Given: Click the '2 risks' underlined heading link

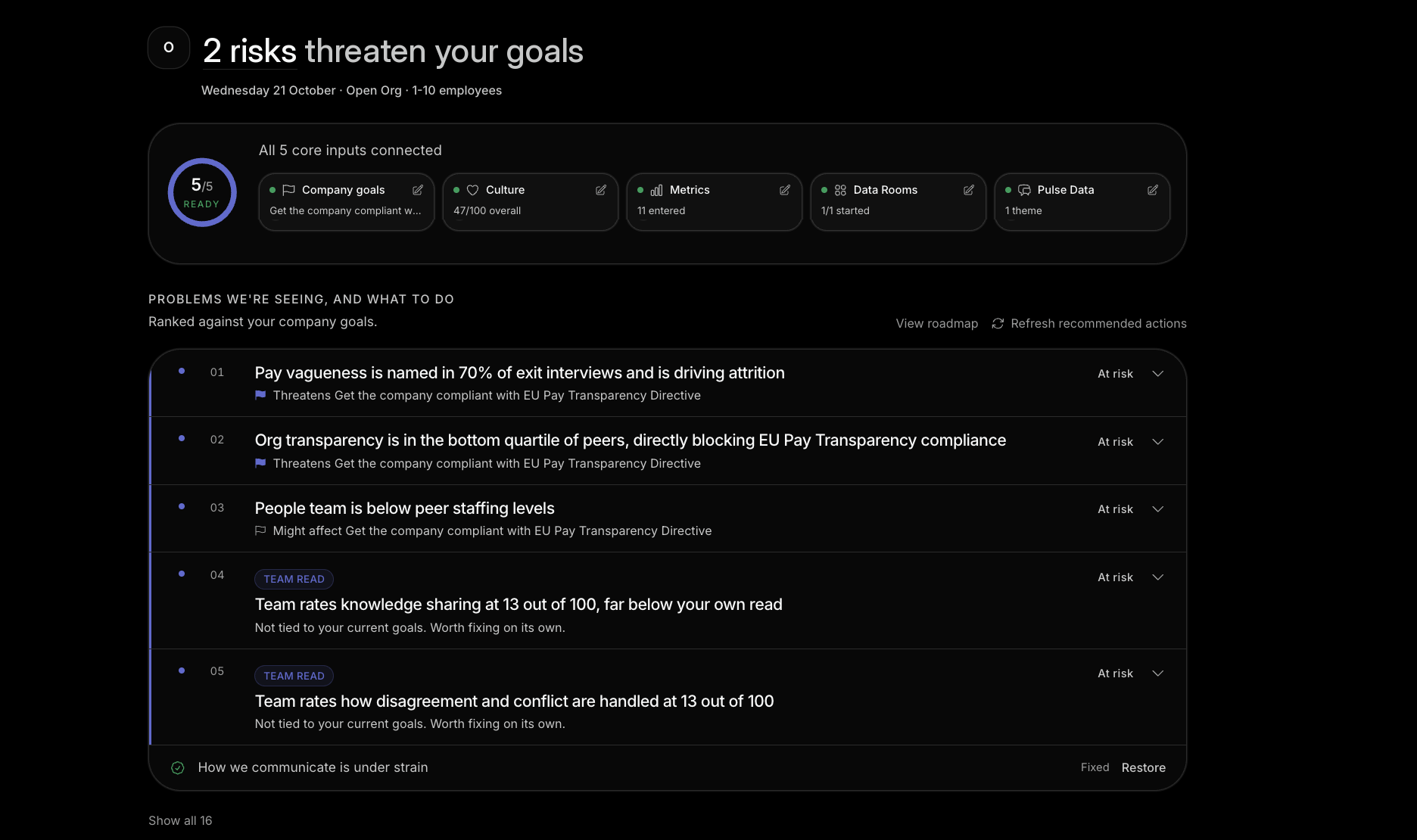Looking at the screenshot, I should coord(250,51).
